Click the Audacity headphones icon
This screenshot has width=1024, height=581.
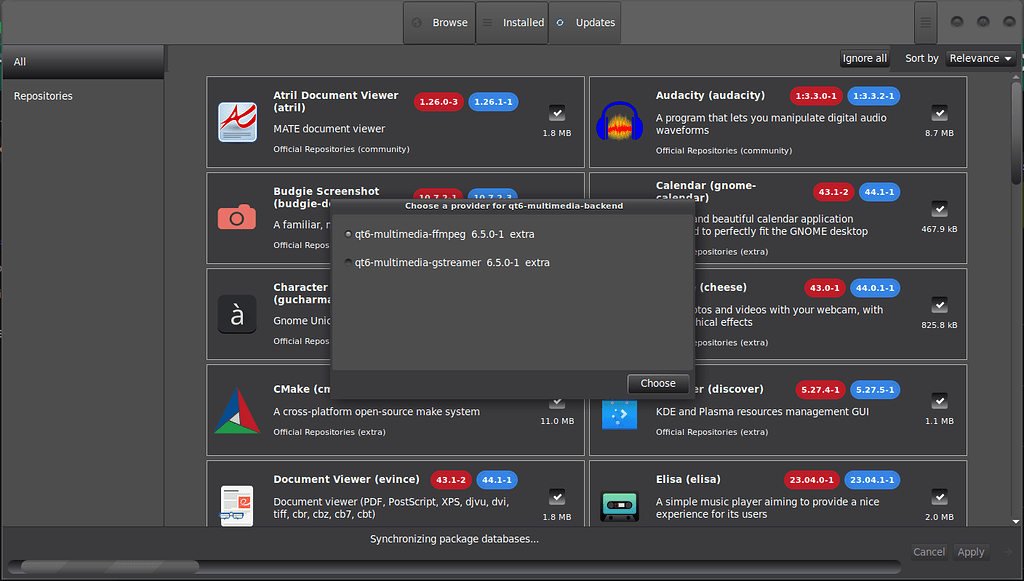click(620, 122)
